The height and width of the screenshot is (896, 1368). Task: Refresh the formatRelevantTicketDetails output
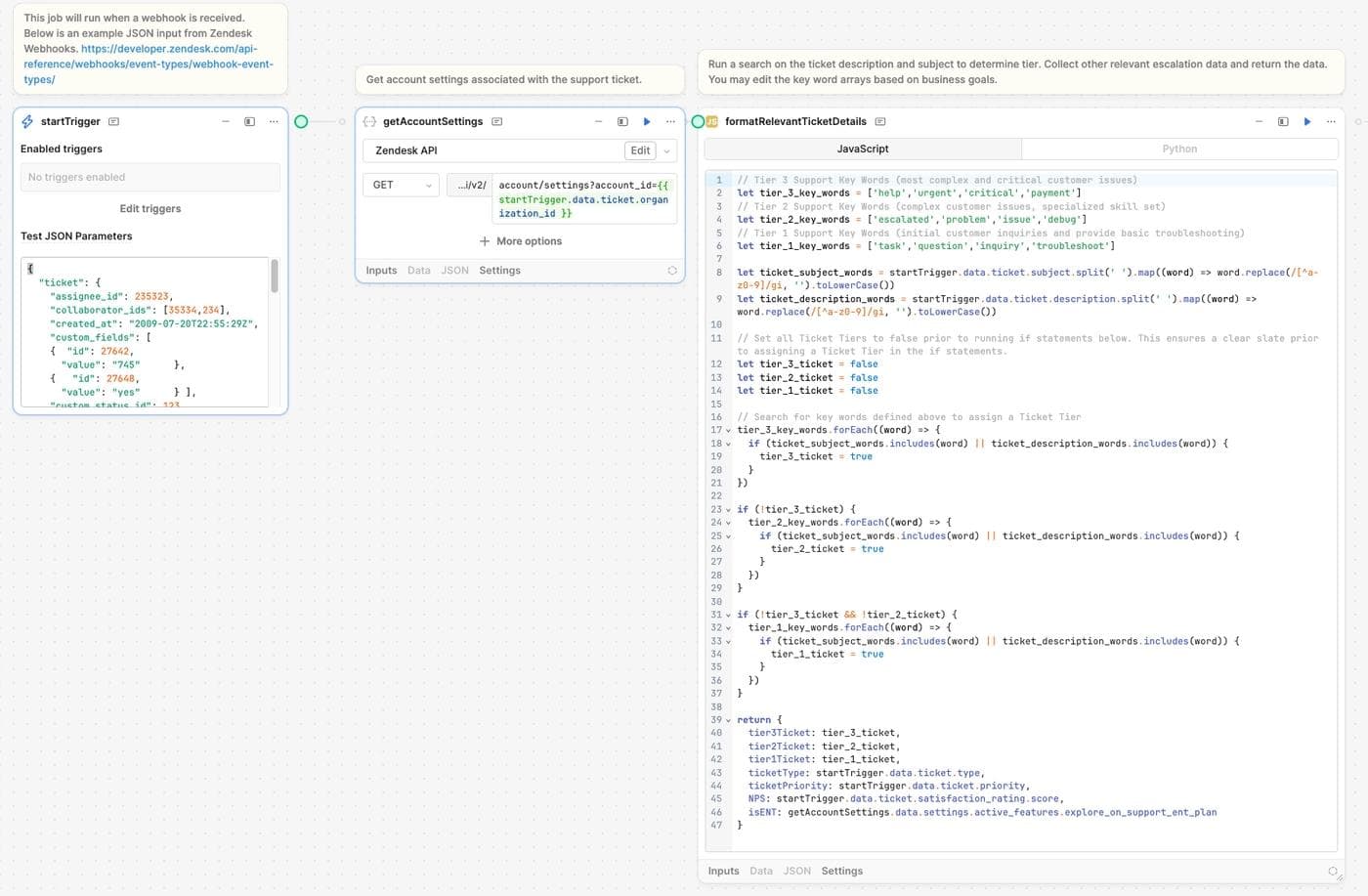[x=1333, y=871]
